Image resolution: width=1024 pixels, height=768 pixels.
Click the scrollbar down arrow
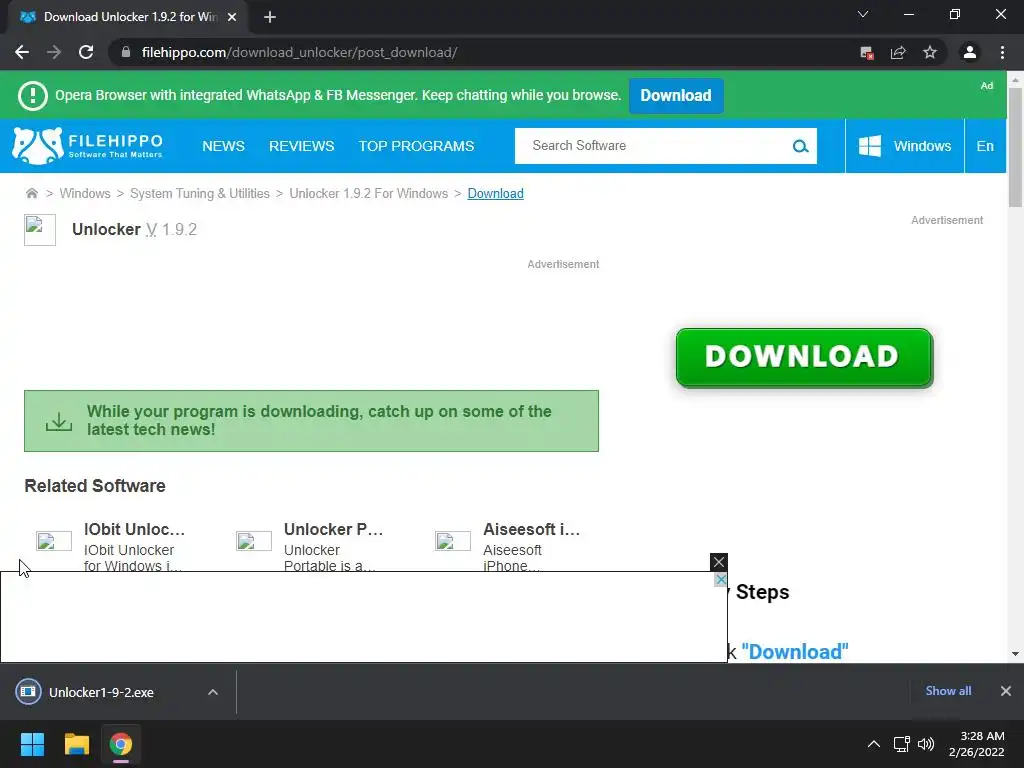pyautogui.click(x=1015, y=654)
